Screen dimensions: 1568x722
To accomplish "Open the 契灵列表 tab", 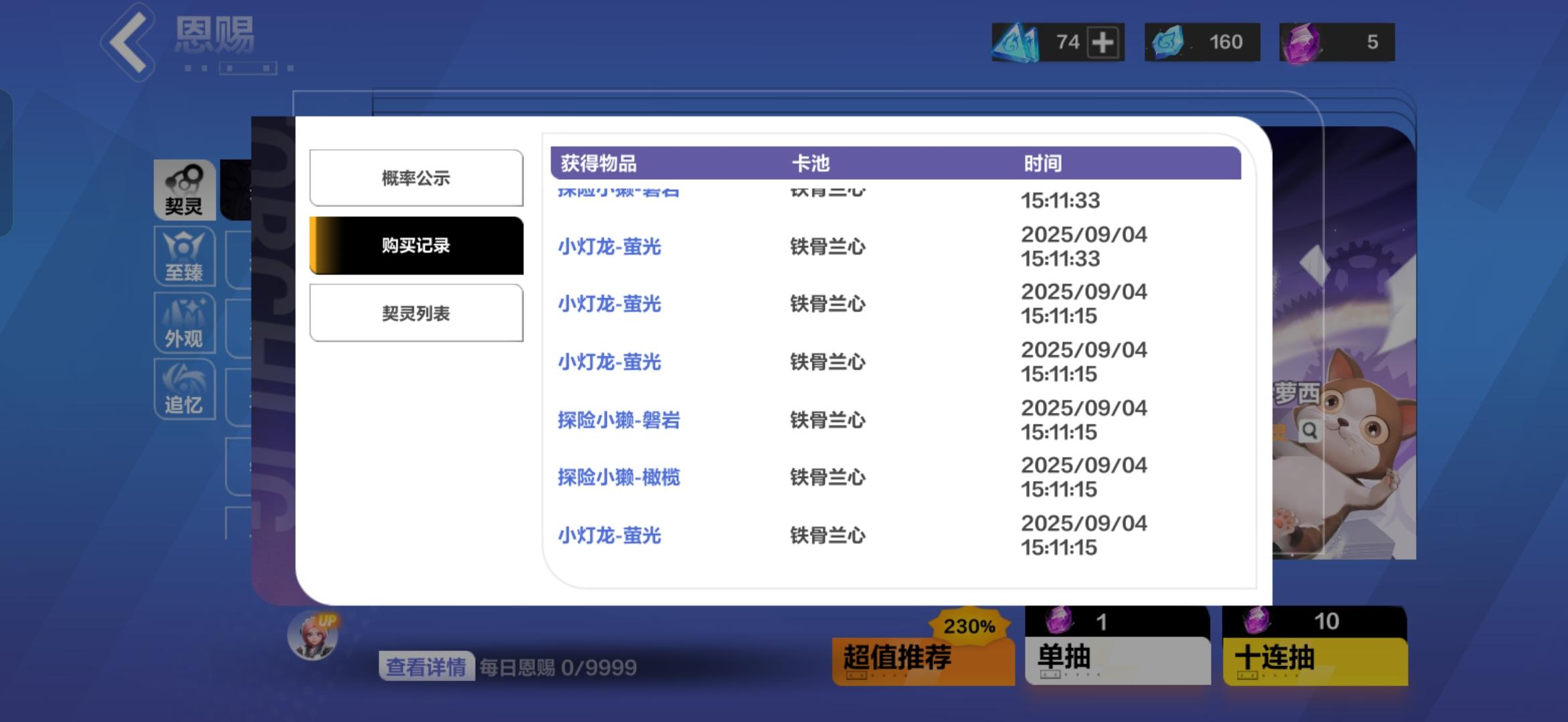I will 416,313.
